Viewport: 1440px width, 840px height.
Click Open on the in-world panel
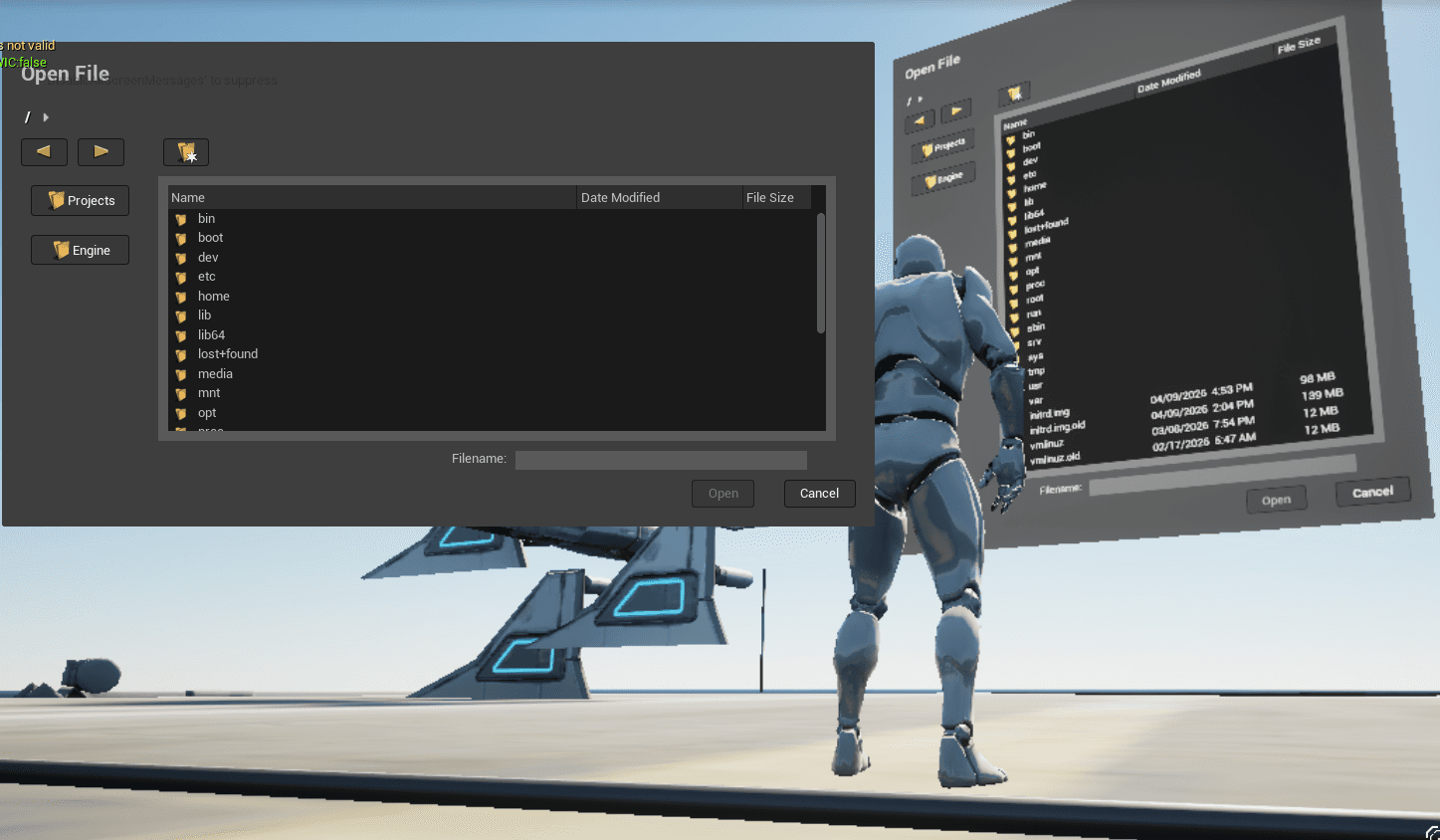click(x=1277, y=500)
